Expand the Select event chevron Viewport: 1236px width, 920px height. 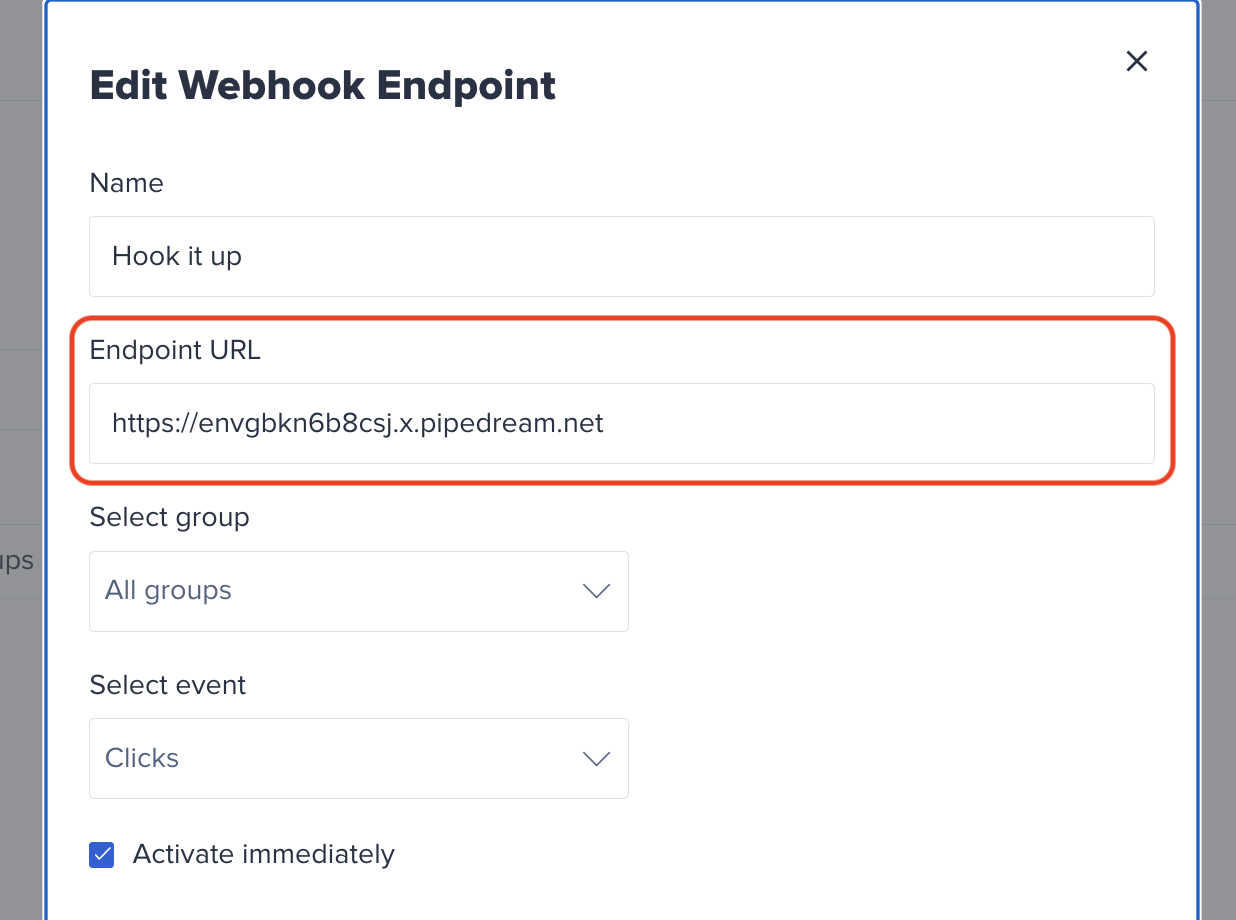[596, 759]
